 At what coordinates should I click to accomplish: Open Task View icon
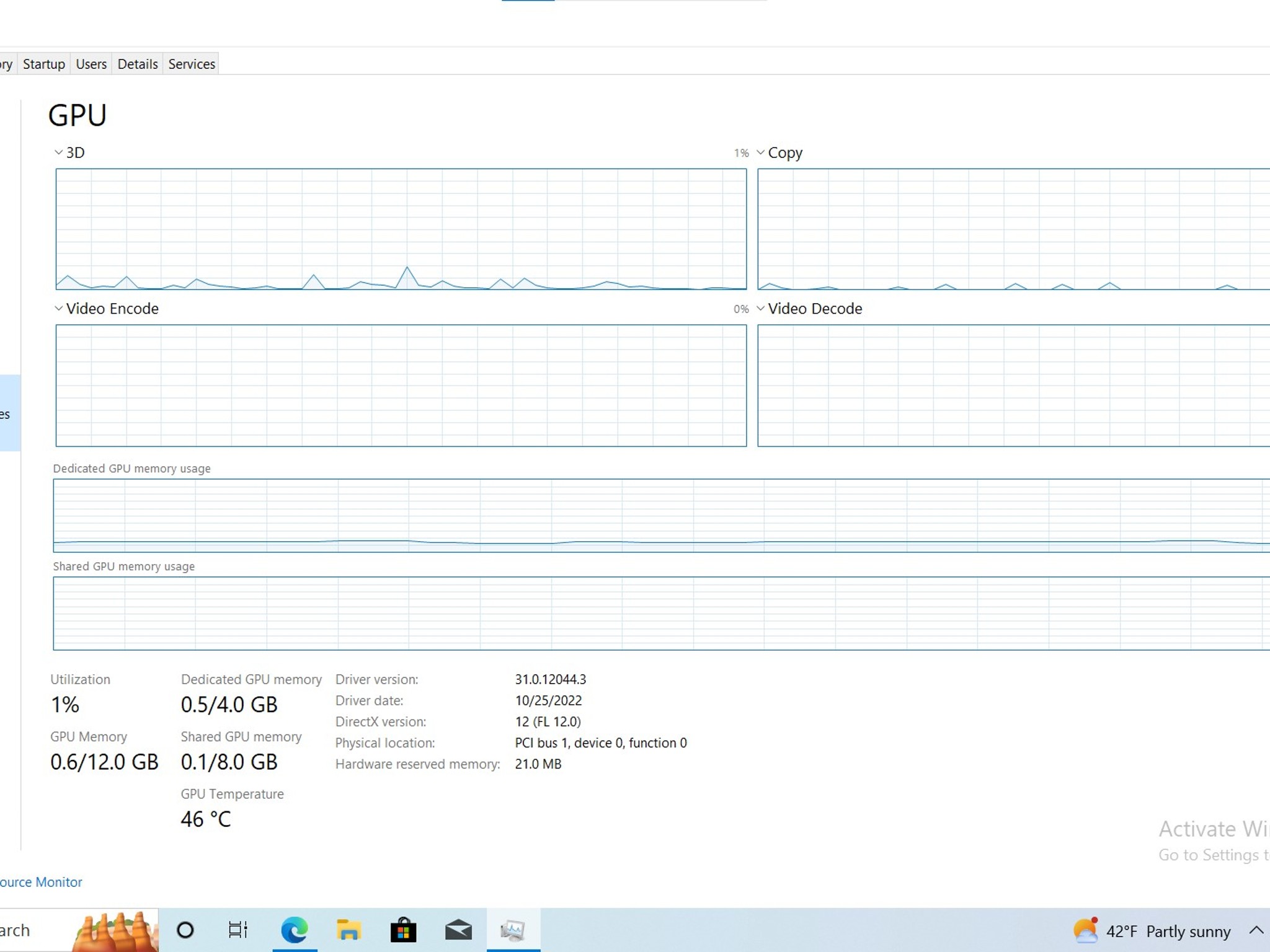[x=238, y=930]
